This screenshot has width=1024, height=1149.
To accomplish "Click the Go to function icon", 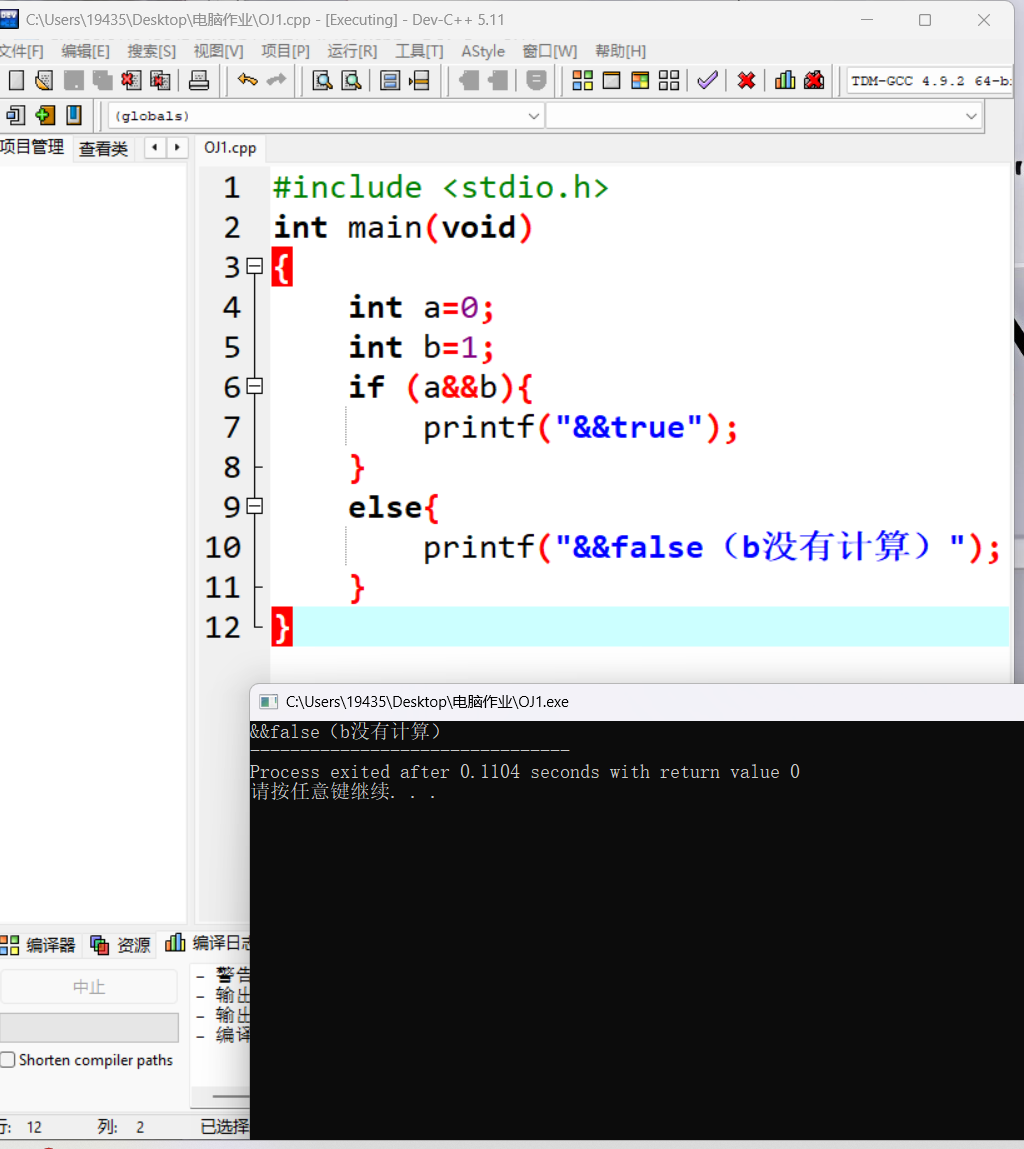I will [x=390, y=80].
